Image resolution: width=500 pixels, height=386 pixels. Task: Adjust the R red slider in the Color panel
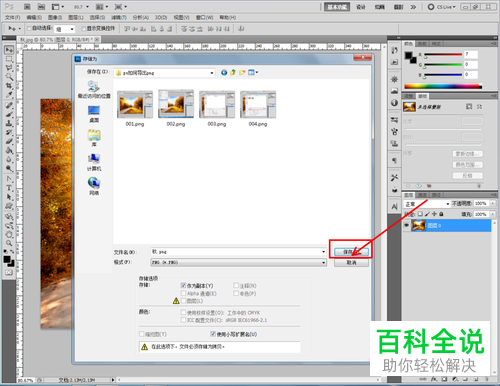pos(443,54)
